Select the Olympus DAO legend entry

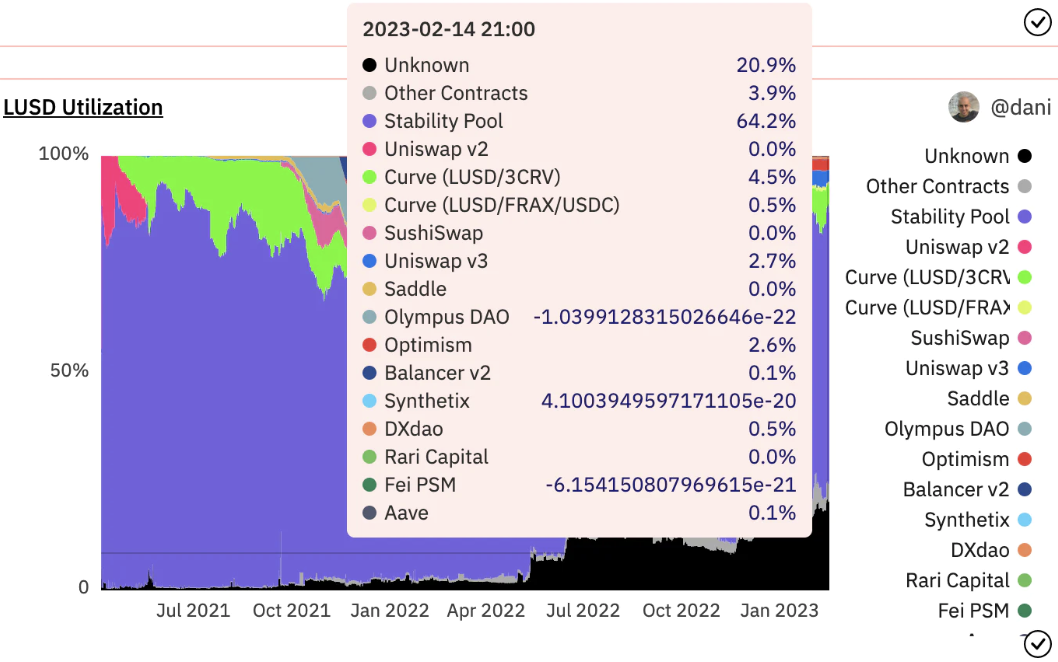pyautogui.click(x=947, y=429)
